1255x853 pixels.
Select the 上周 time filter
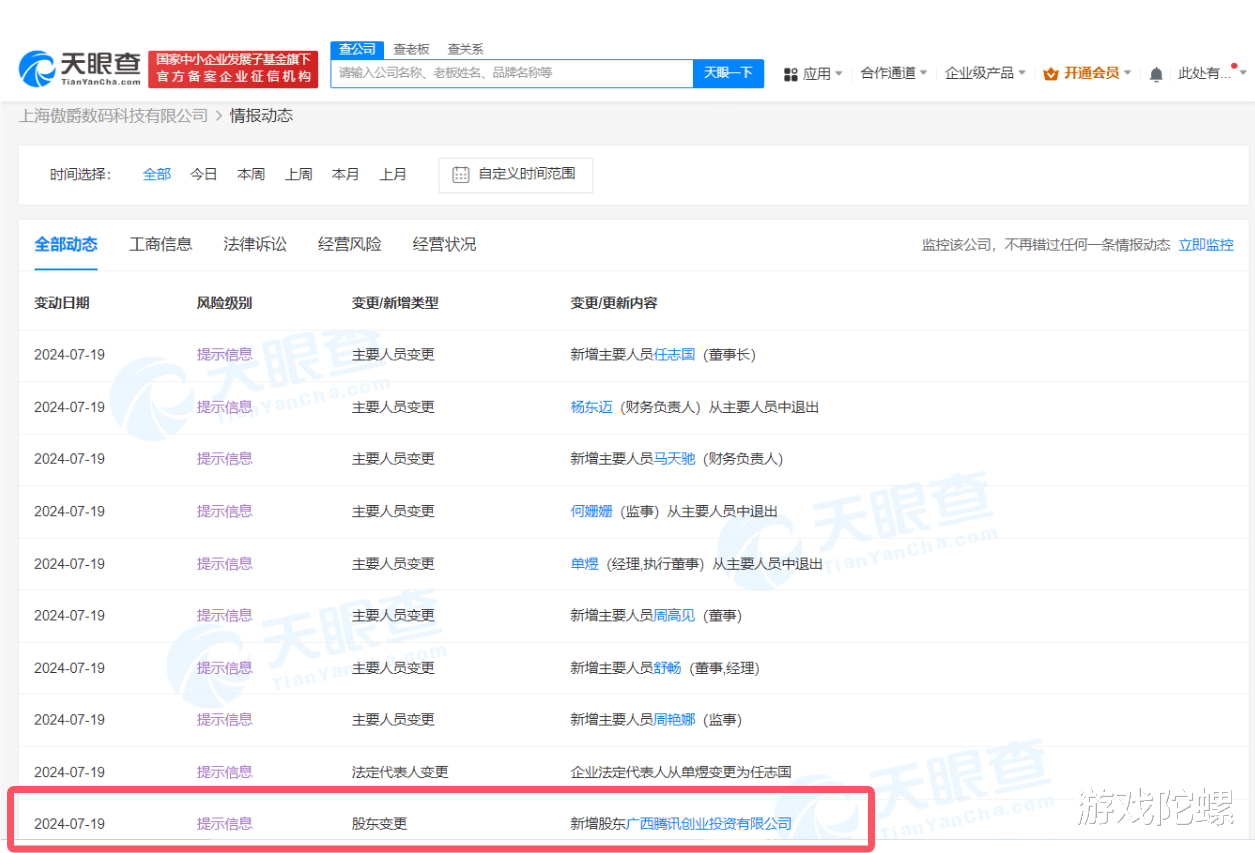[298, 174]
